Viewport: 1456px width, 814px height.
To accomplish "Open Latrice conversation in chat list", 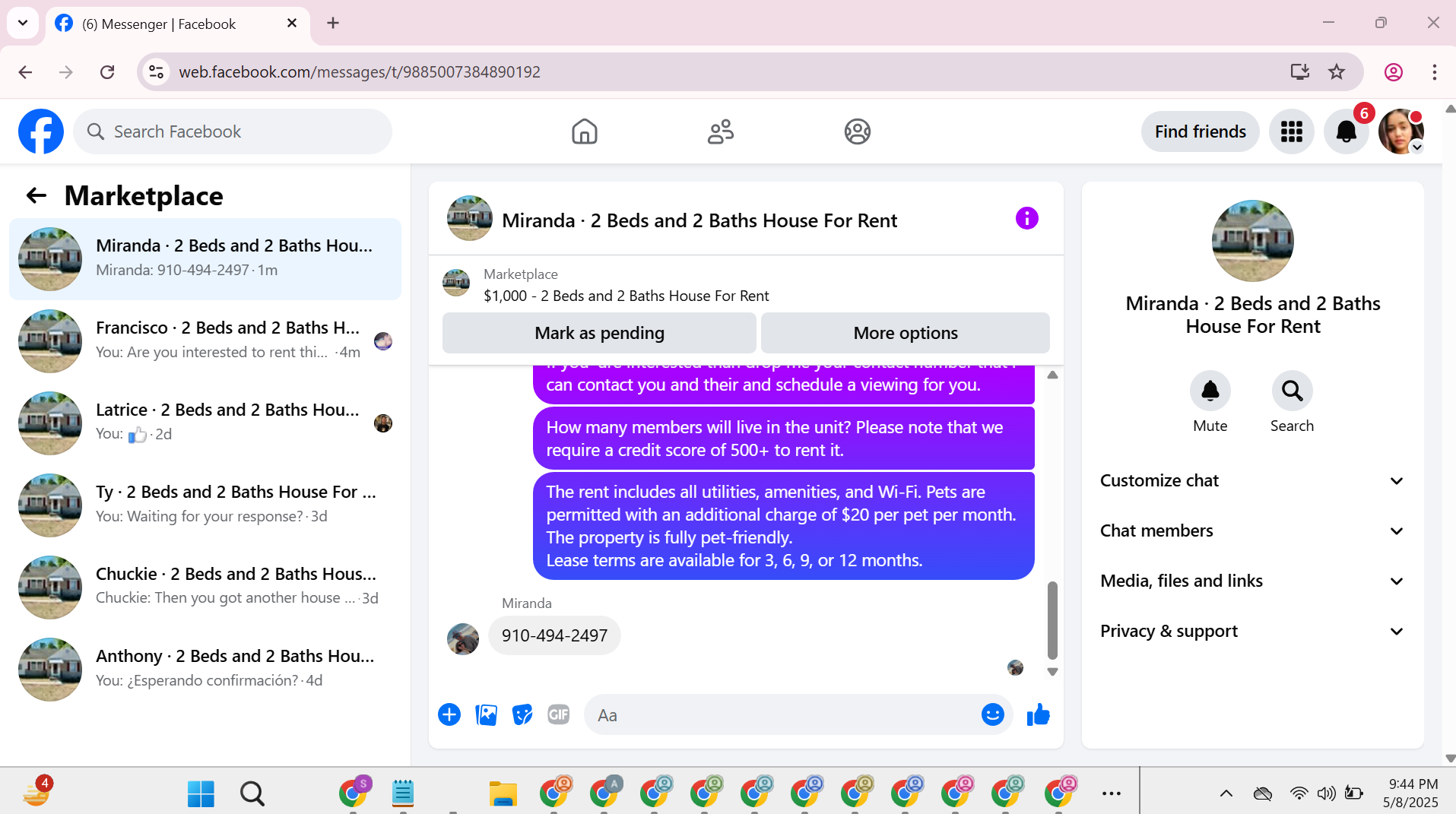I will tap(205, 423).
